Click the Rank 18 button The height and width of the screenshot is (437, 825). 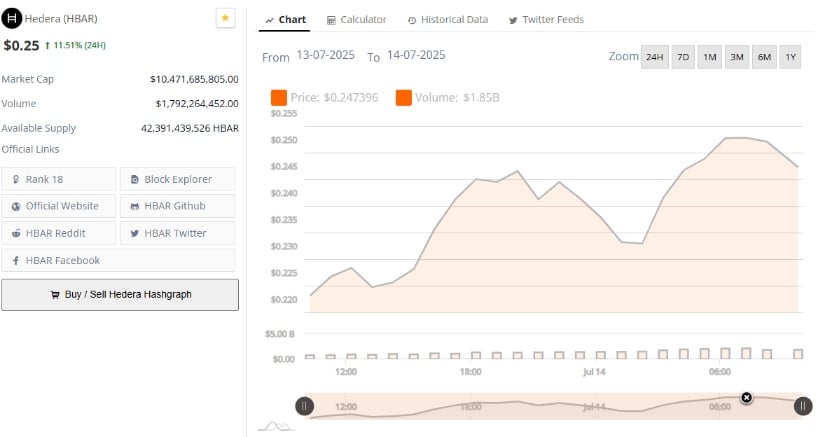(58, 179)
